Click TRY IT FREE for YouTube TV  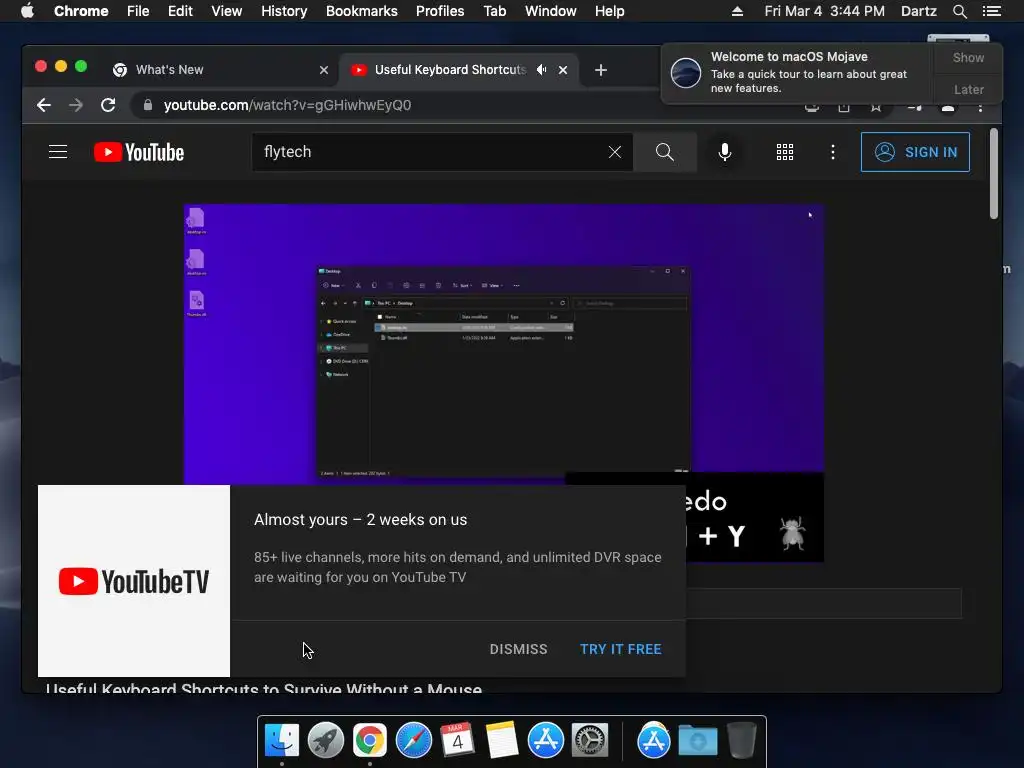click(620, 649)
